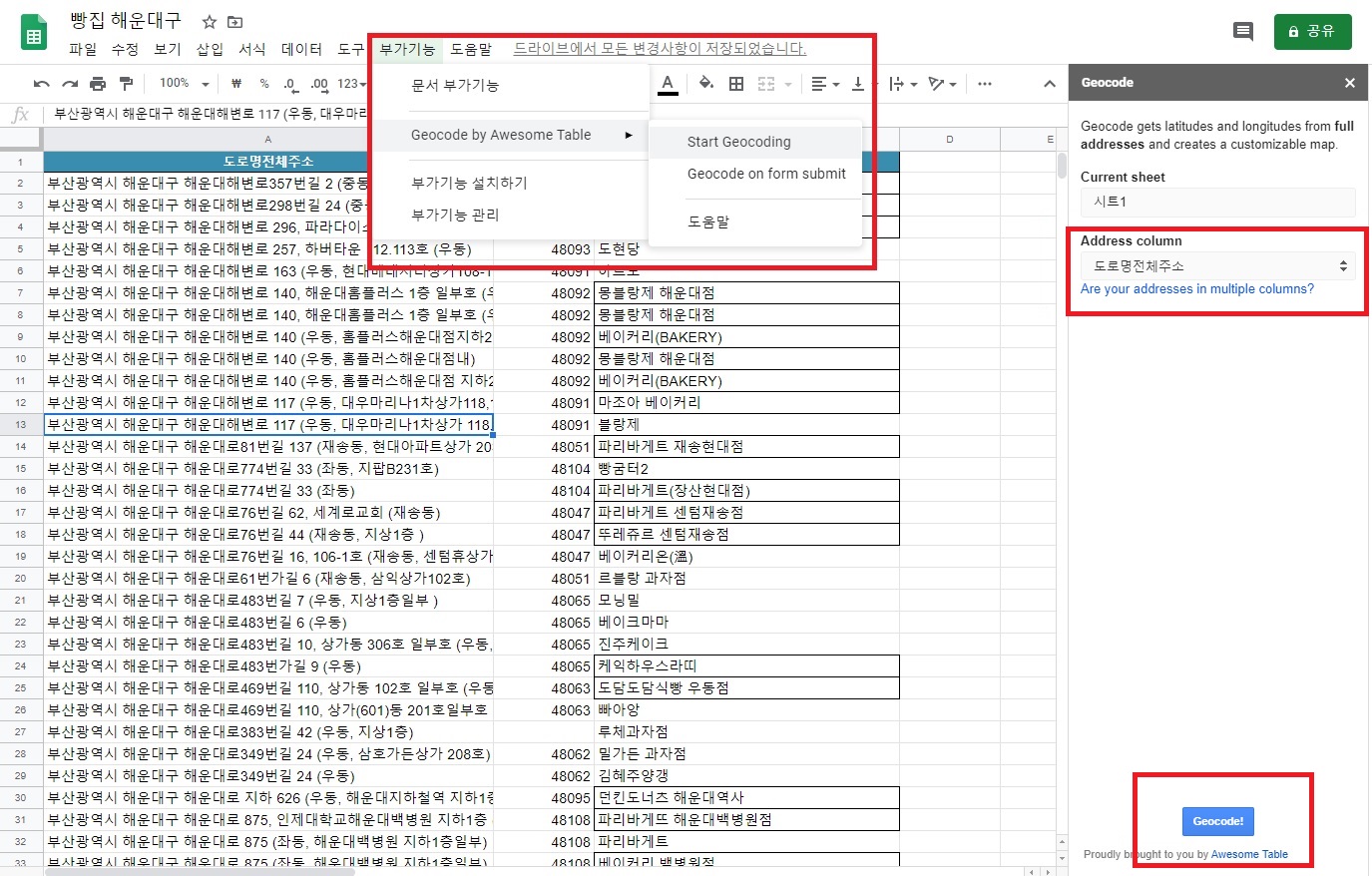Click the merge cells icon
This screenshot has height=876, width=1372.
pyautogui.click(x=766, y=84)
